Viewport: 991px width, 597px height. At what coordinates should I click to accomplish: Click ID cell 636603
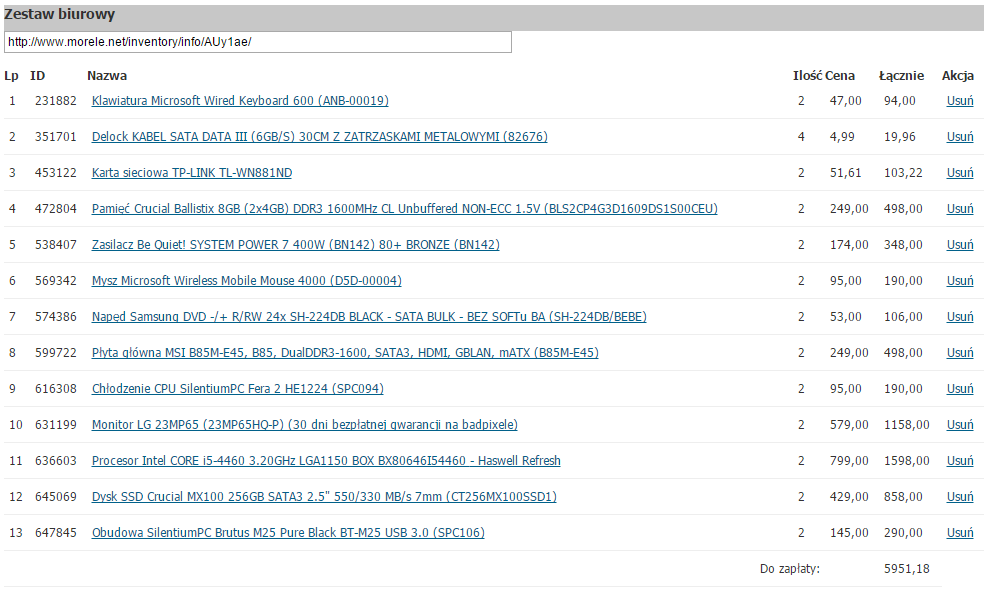pyautogui.click(x=56, y=461)
